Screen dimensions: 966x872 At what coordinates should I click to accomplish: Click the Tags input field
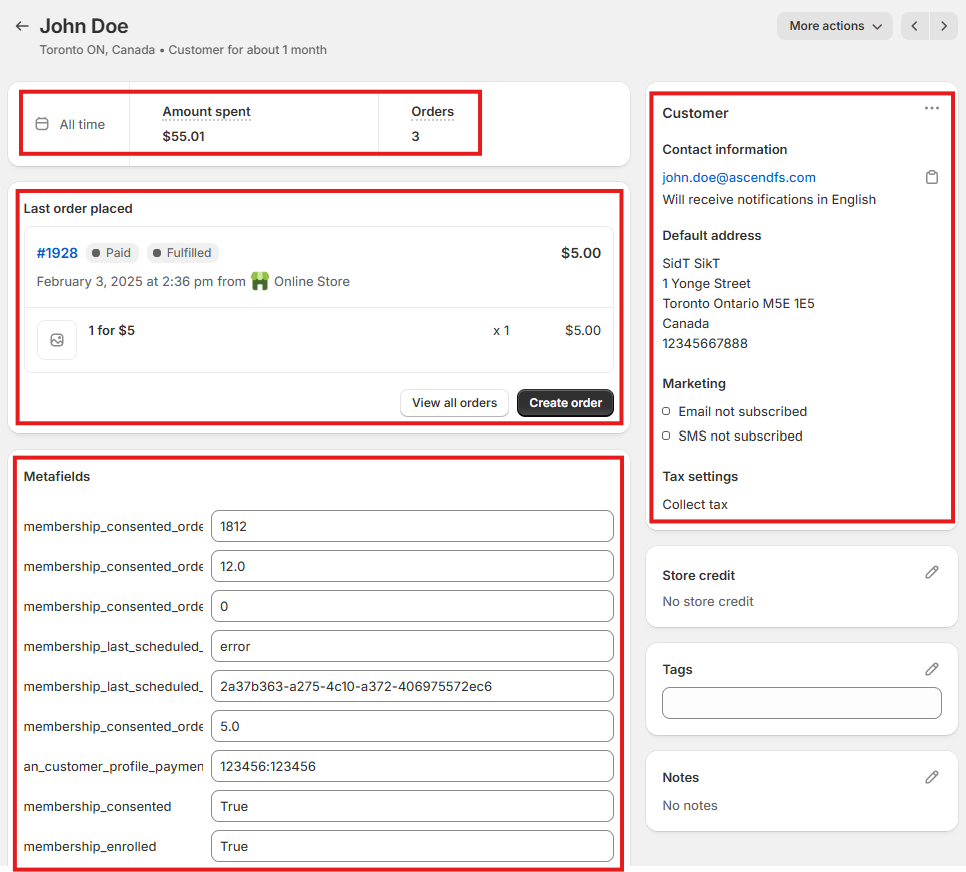(x=801, y=703)
